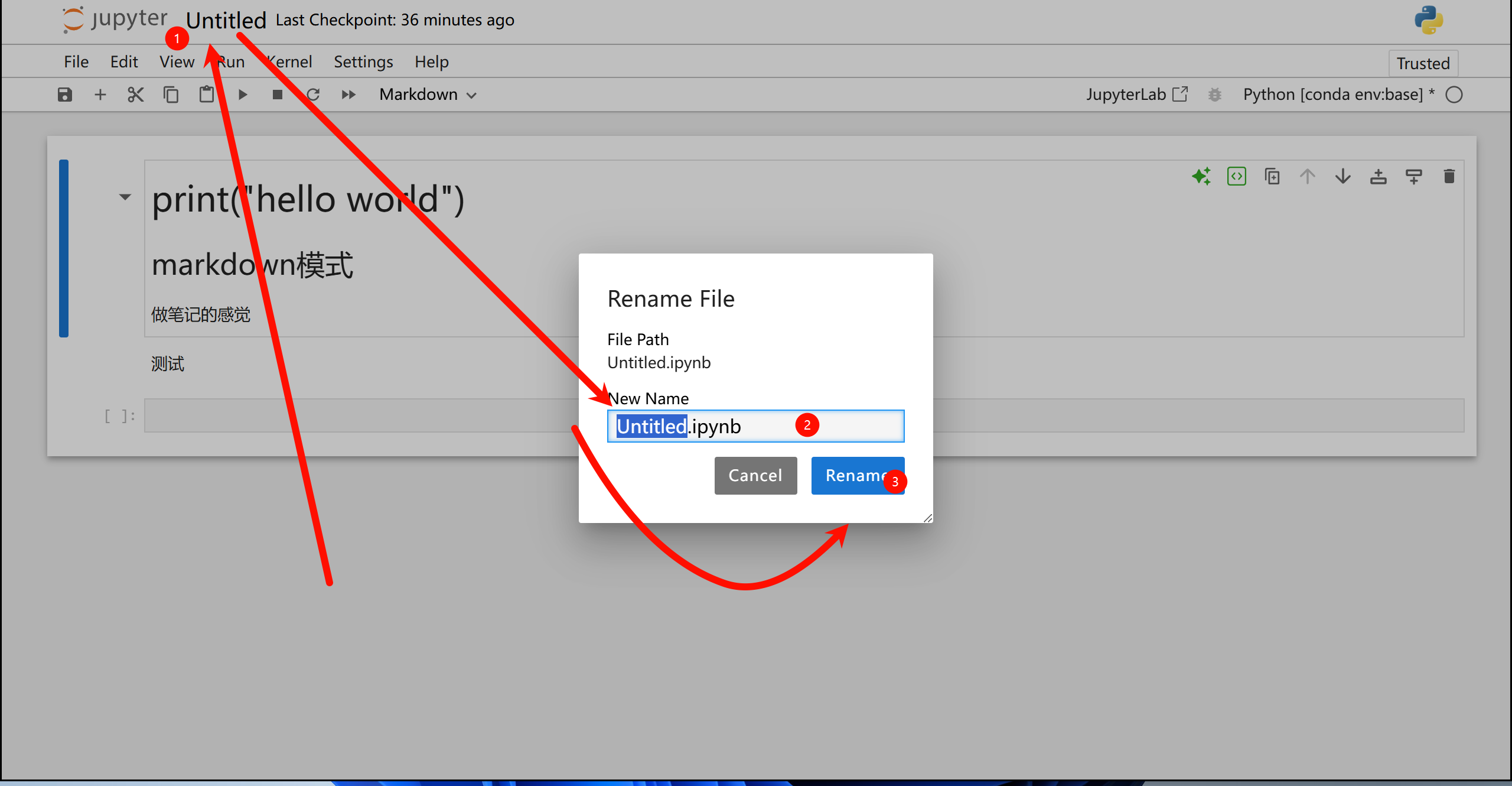Collapse the markdown heading cell arrow
This screenshot has height=786, width=1512.
pos(125,197)
